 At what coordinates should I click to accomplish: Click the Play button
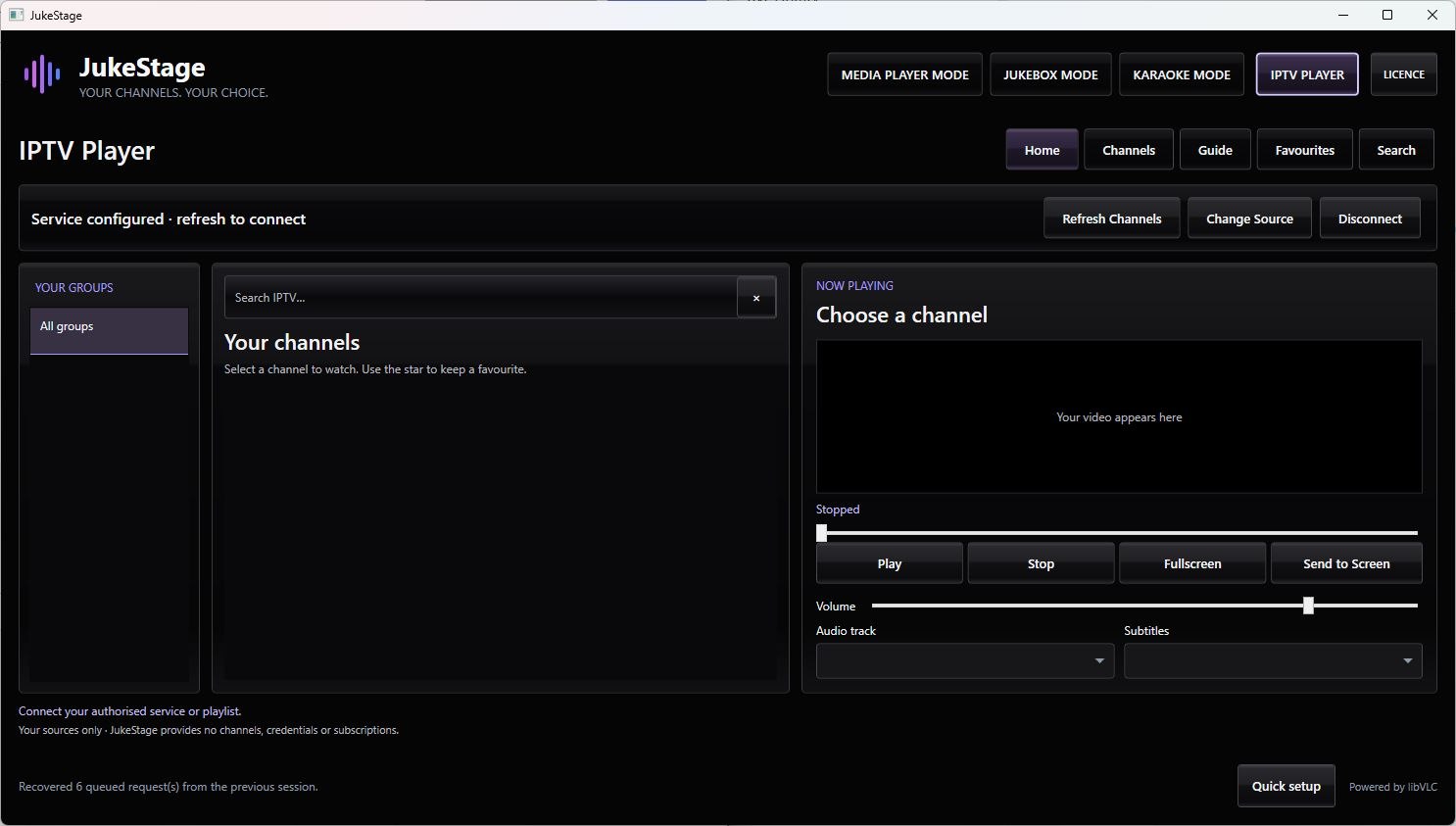[x=890, y=563]
